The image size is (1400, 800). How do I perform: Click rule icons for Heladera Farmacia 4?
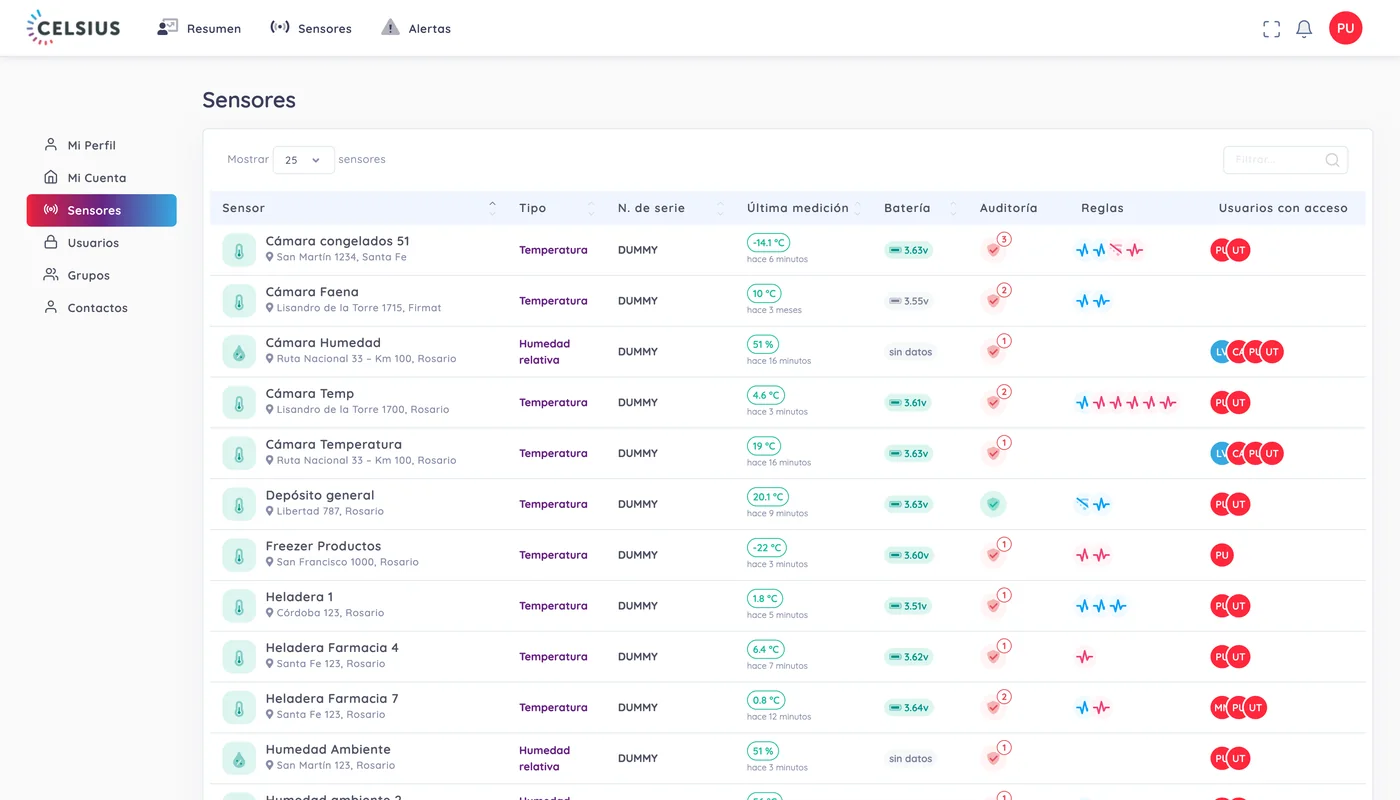click(x=1085, y=657)
